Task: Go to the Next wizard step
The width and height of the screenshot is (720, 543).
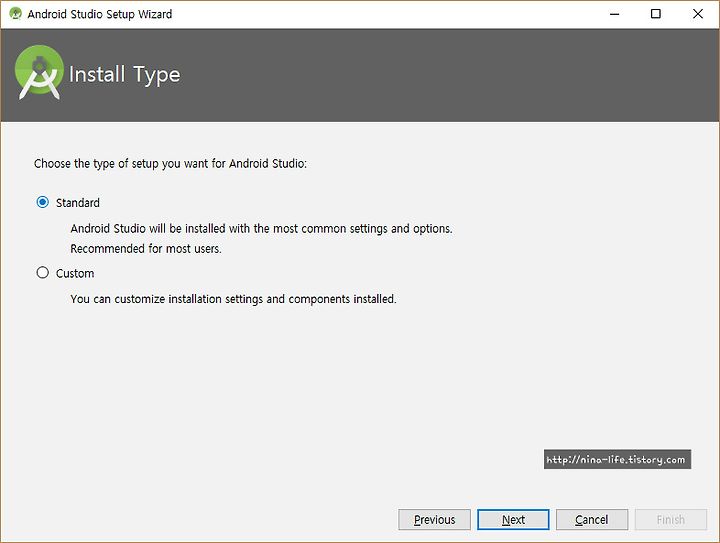Action: 513,520
